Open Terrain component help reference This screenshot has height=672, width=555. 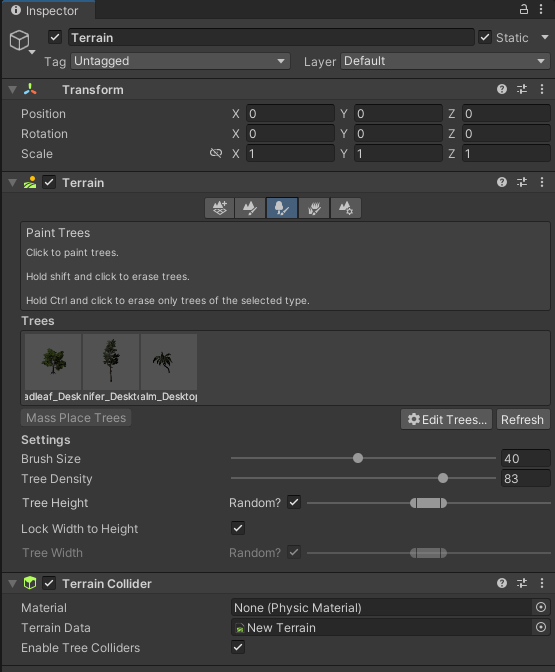502,182
